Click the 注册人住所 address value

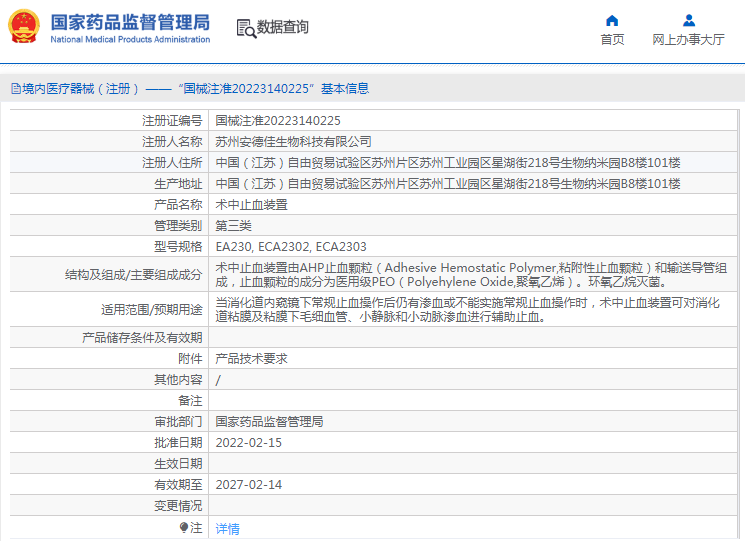(x=448, y=162)
